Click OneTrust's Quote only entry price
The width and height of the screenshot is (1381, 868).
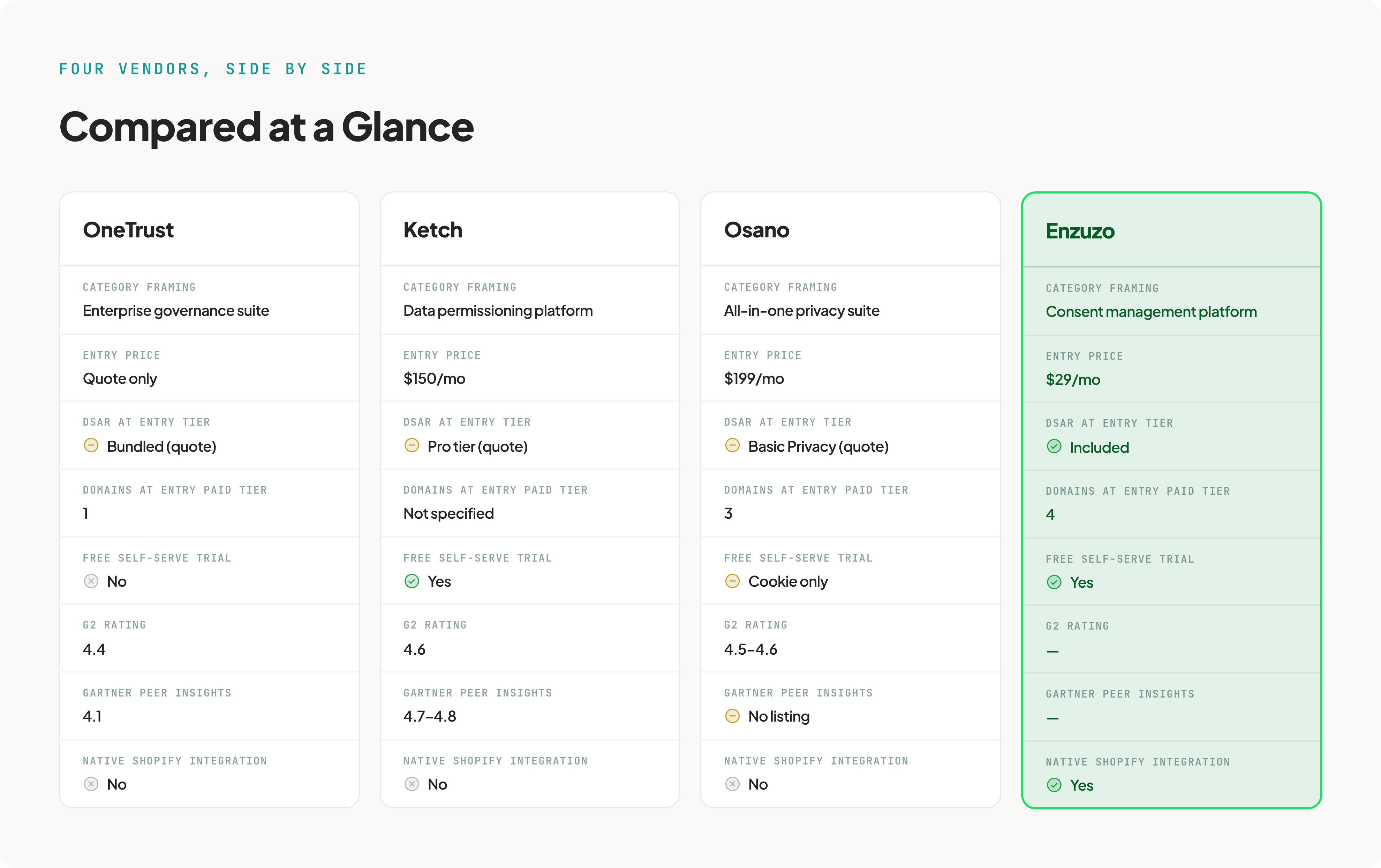pos(120,379)
